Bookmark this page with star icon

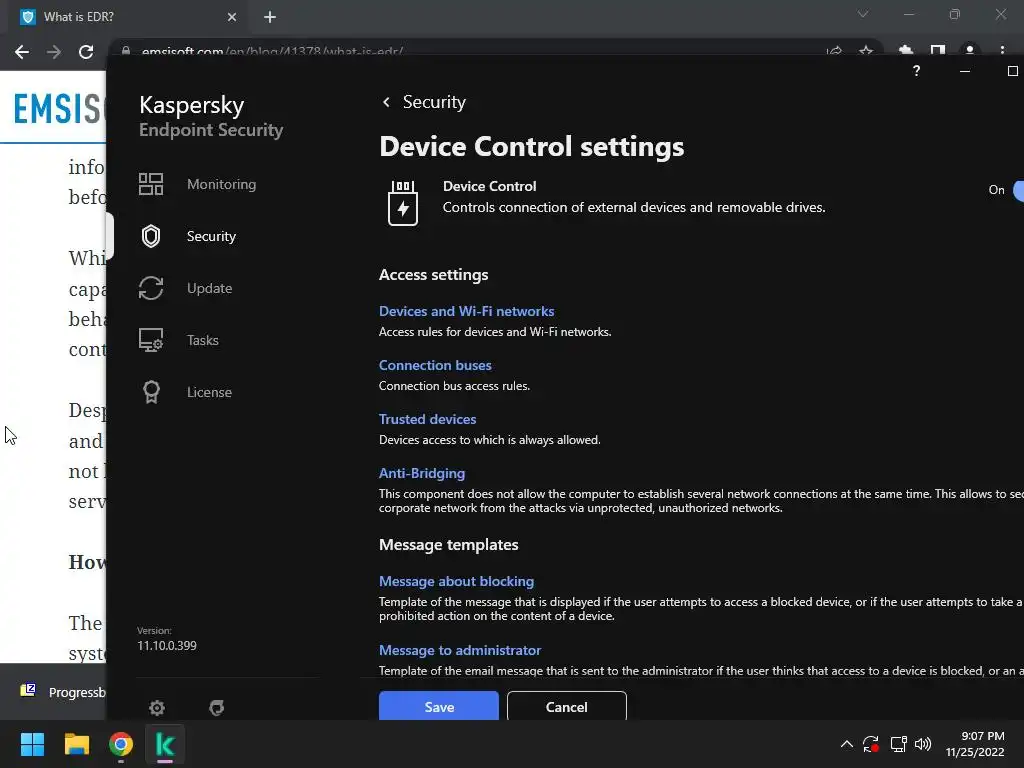866,51
